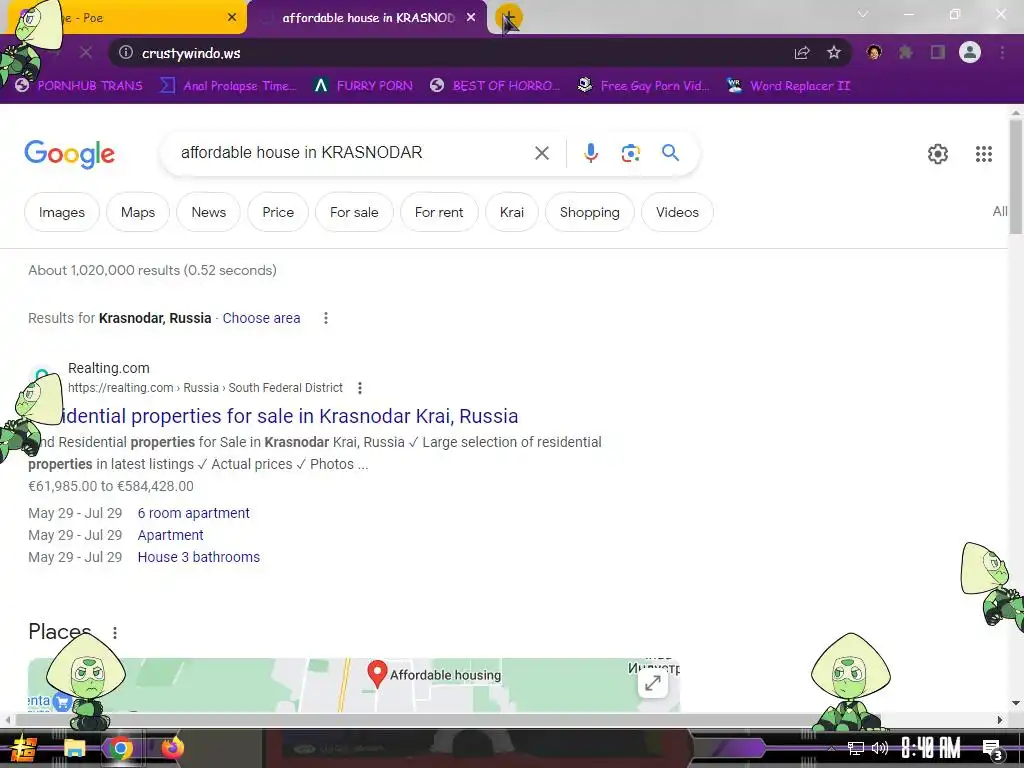
Task: Open the BEST OF HORRO... bookmark
Action: (496, 86)
